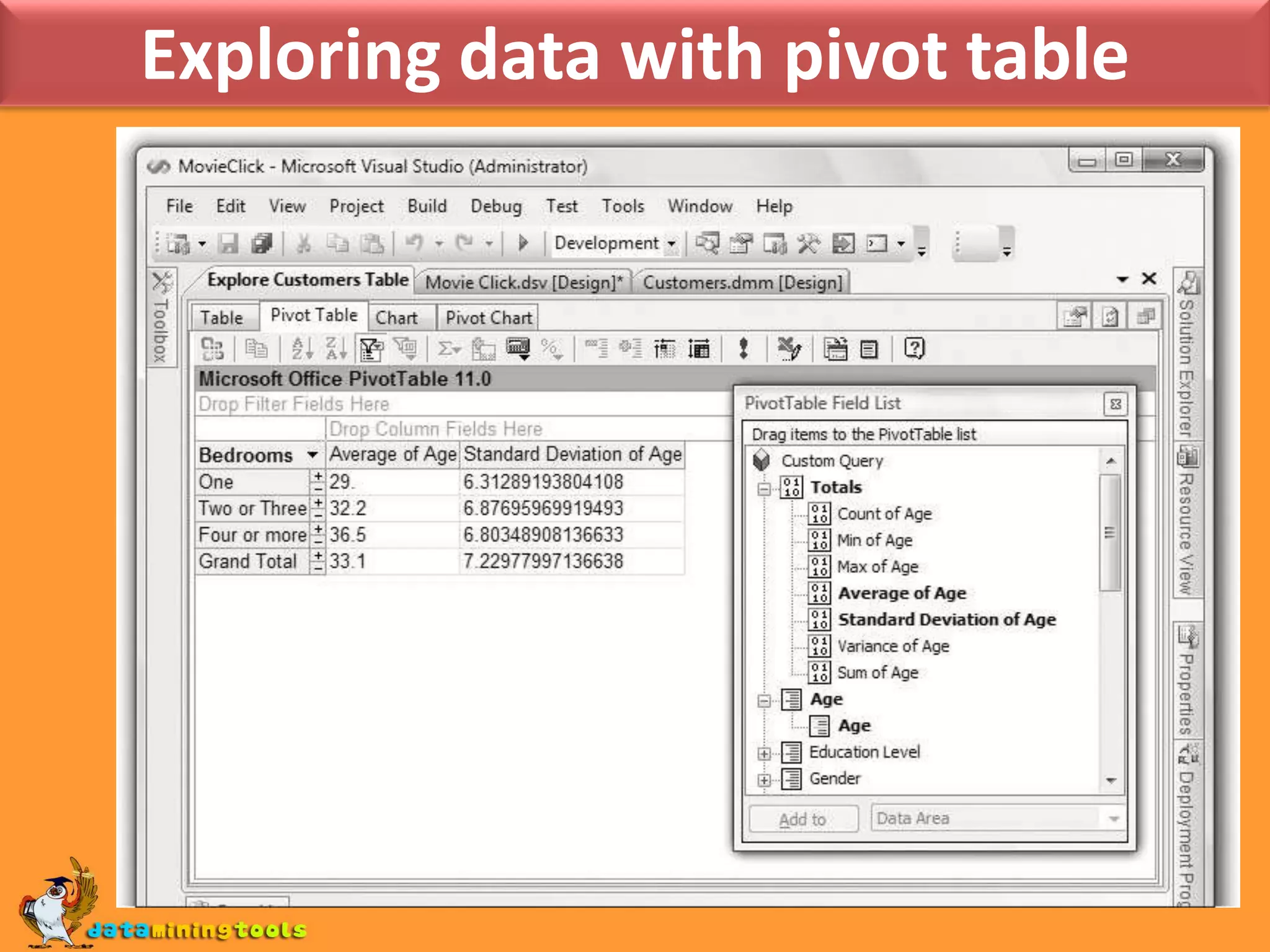Expand details for the One bedrooms row
1270x952 pixels.
(x=317, y=477)
